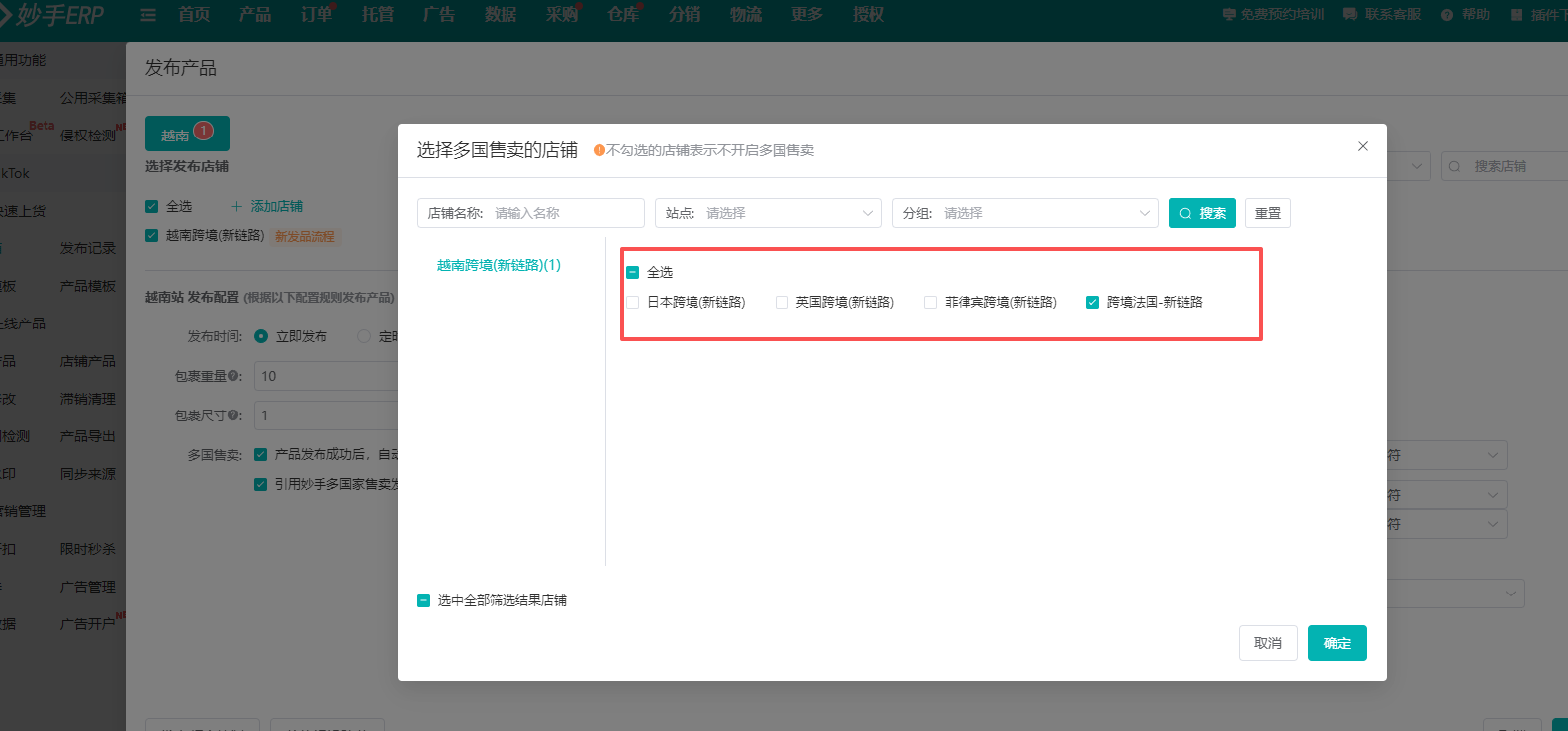Click the teal 搜索 button

(x=1202, y=213)
